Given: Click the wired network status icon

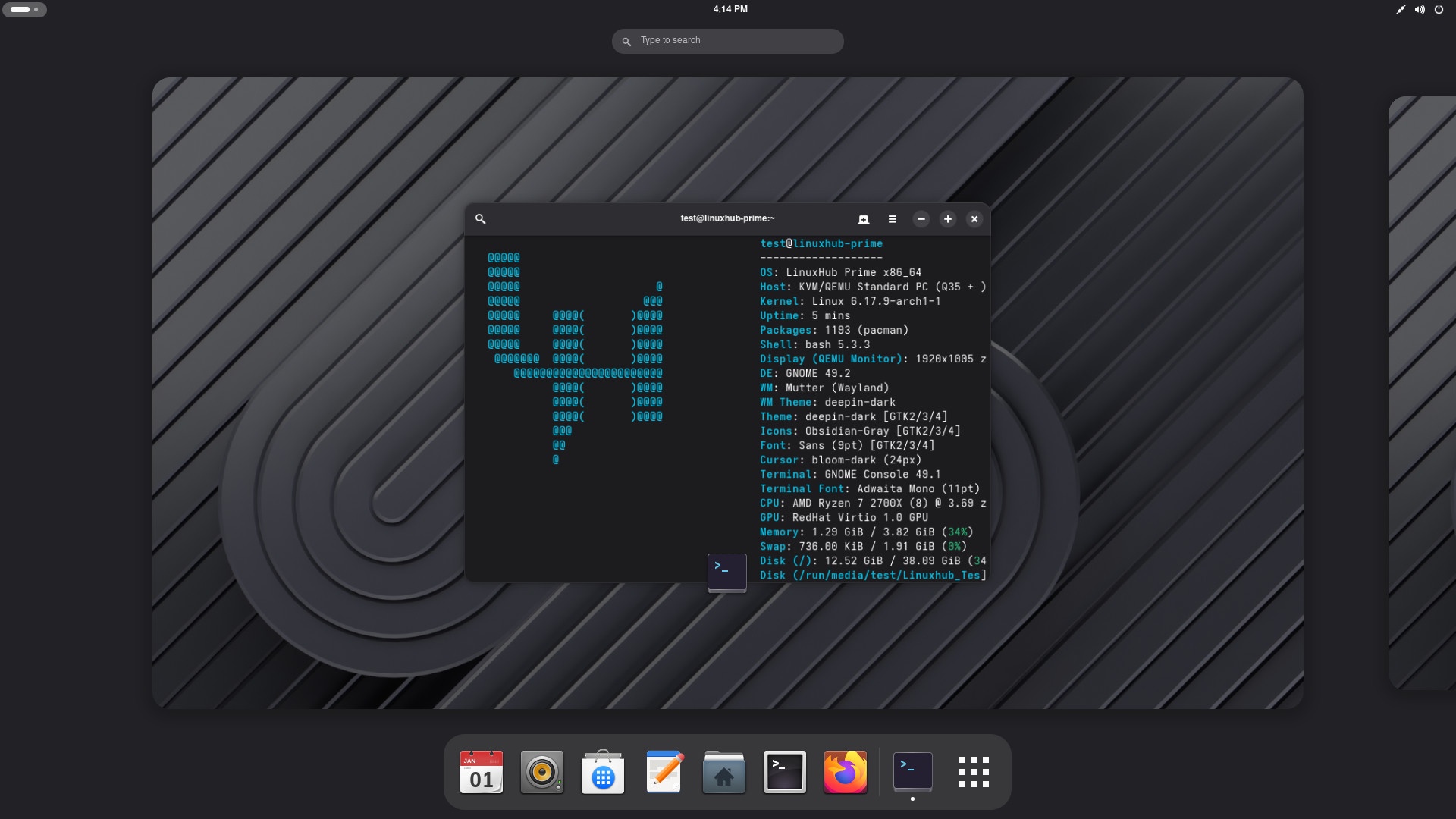Looking at the screenshot, I should pyautogui.click(x=1401, y=10).
